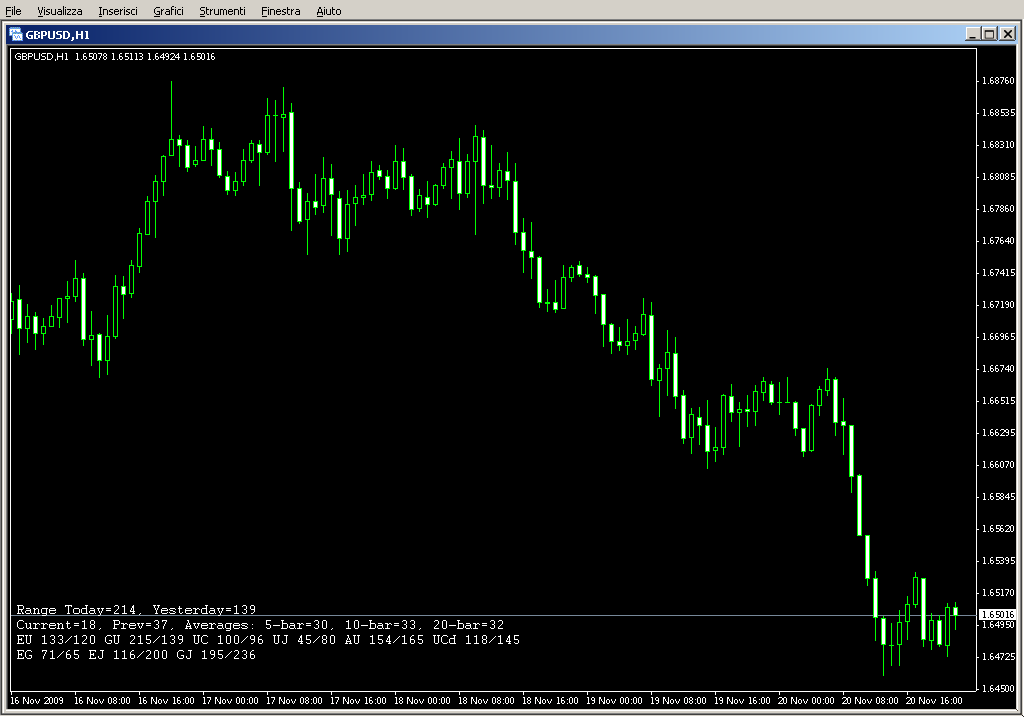The image size is (1024, 717).
Task: Click the '18 Nov 08:00' time axis label
Action: pyautogui.click(x=486, y=701)
